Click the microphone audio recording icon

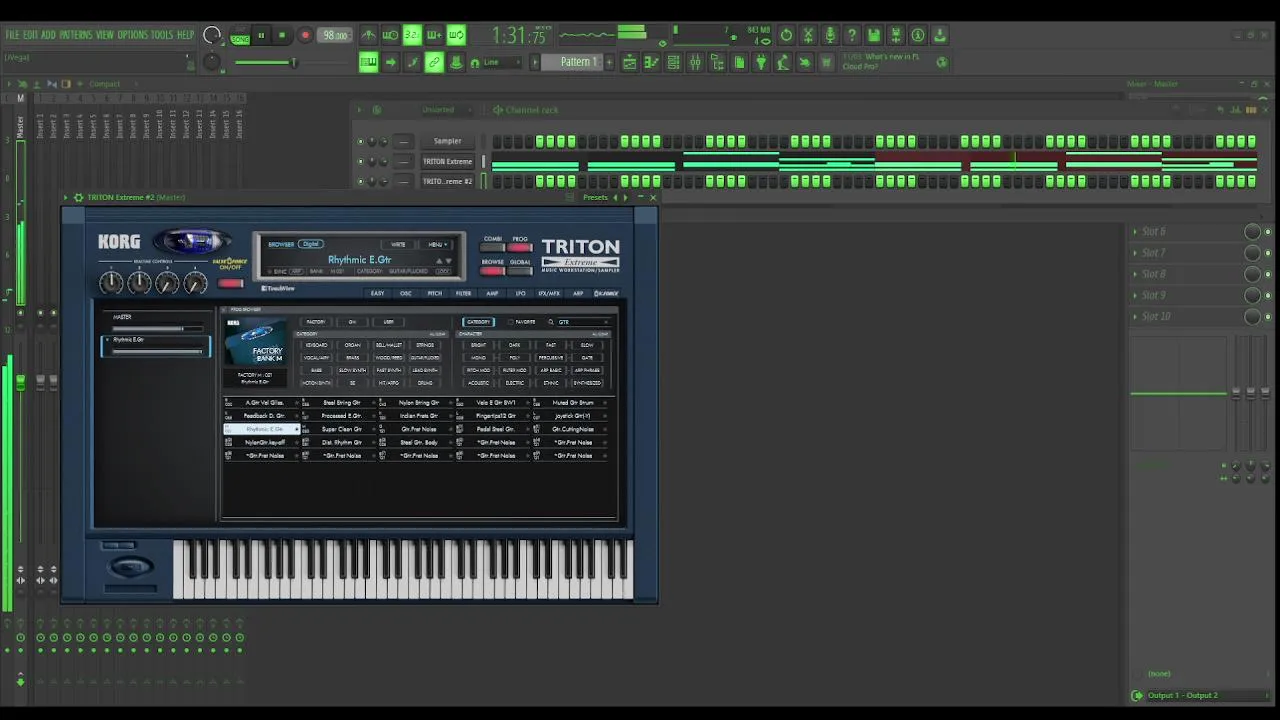click(x=830, y=35)
